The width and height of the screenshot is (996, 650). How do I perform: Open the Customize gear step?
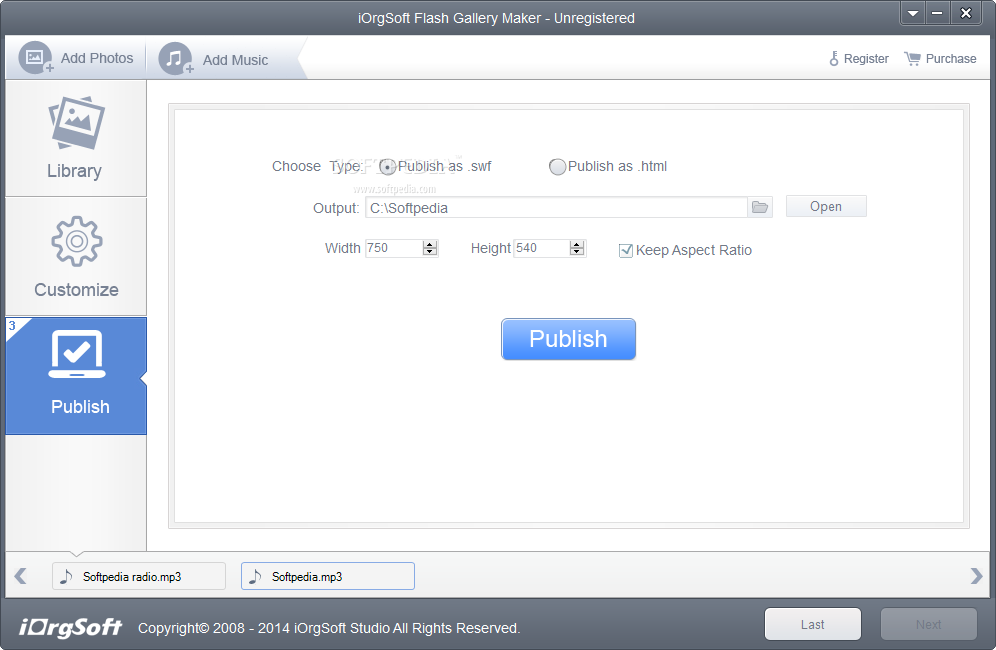click(x=76, y=257)
